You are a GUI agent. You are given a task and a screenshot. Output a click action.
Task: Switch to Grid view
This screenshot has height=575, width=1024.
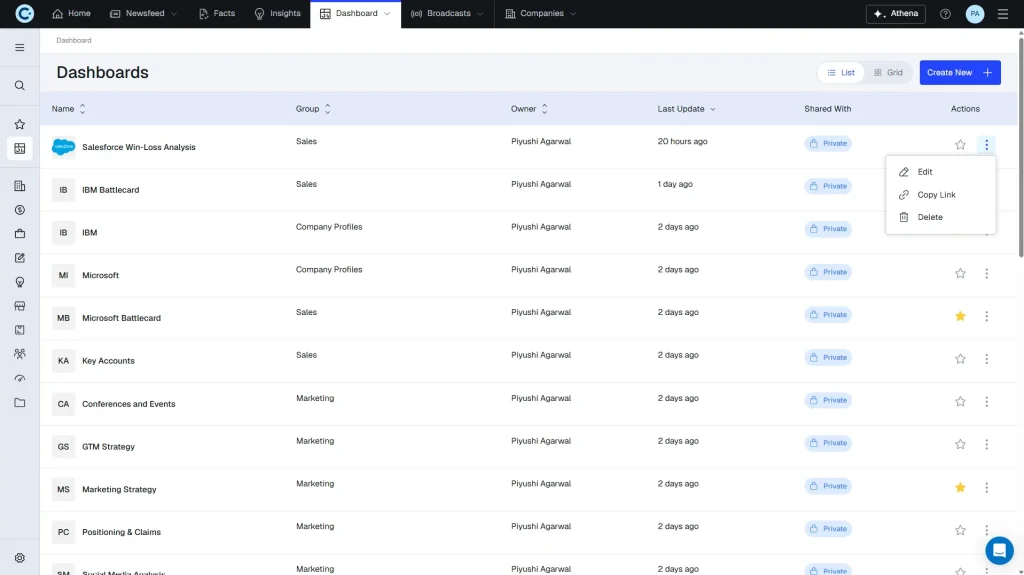[888, 73]
